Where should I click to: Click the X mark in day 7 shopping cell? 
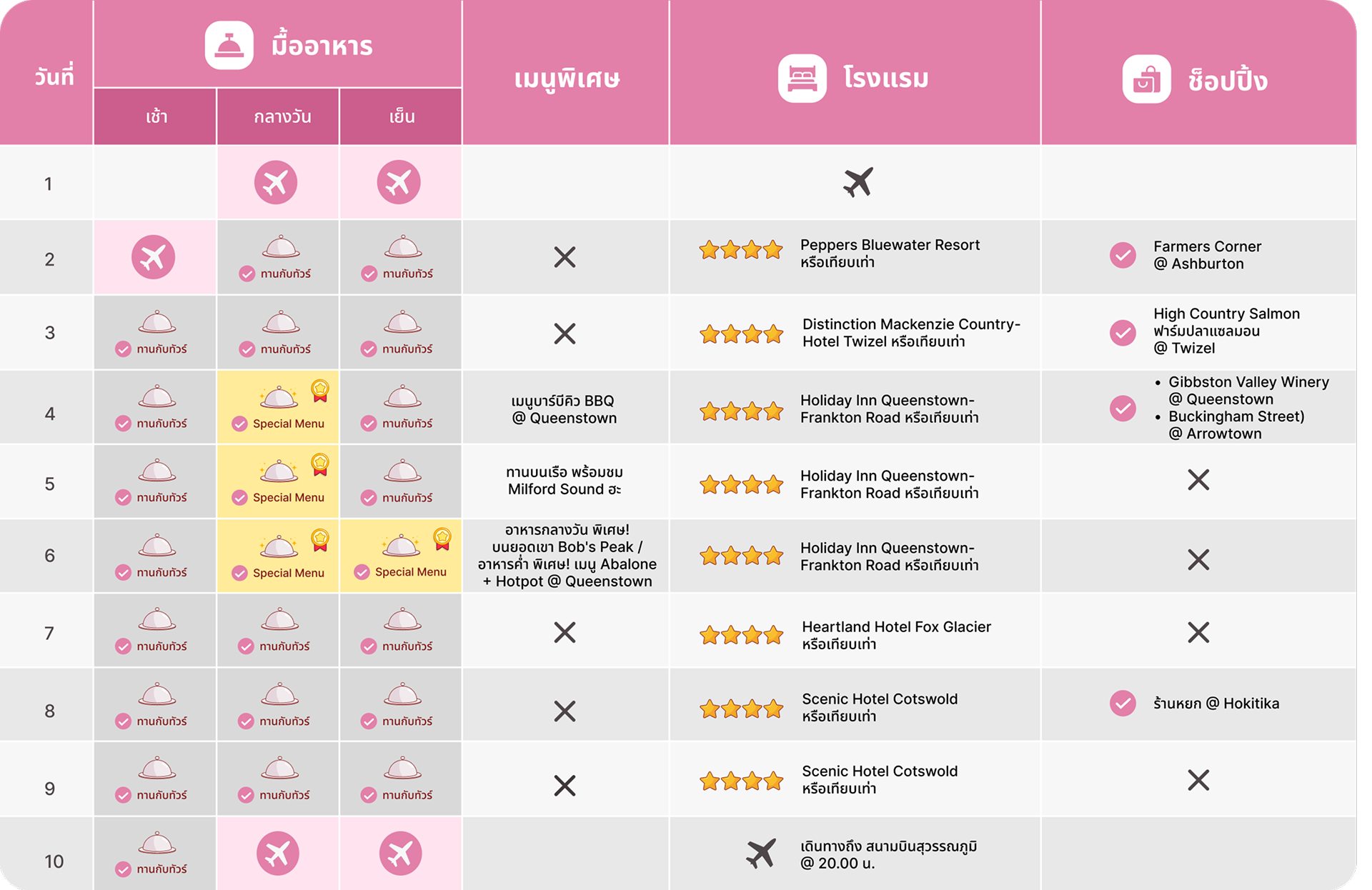(x=1198, y=632)
